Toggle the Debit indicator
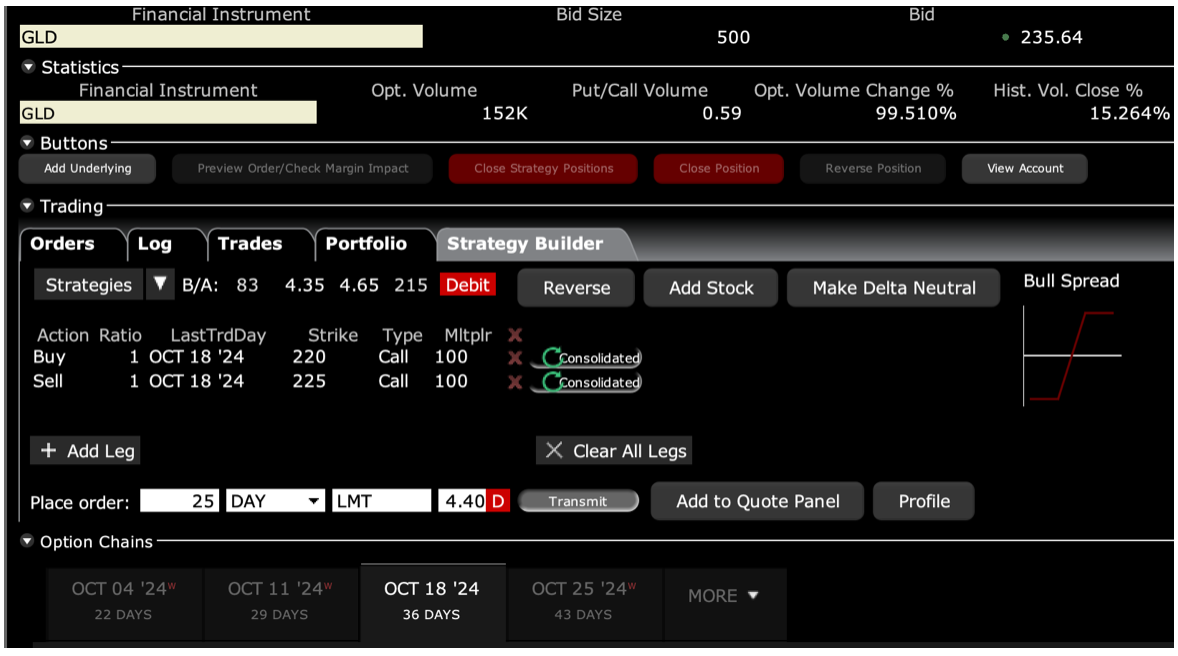1178x656 pixels. [467, 285]
